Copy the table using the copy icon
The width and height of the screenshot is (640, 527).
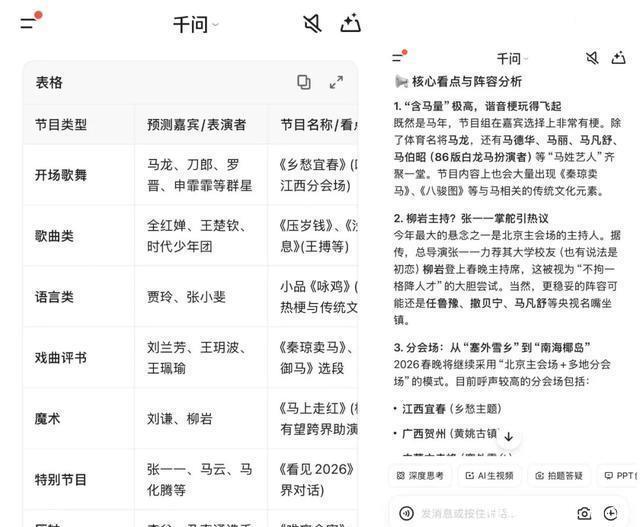coord(304,82)
